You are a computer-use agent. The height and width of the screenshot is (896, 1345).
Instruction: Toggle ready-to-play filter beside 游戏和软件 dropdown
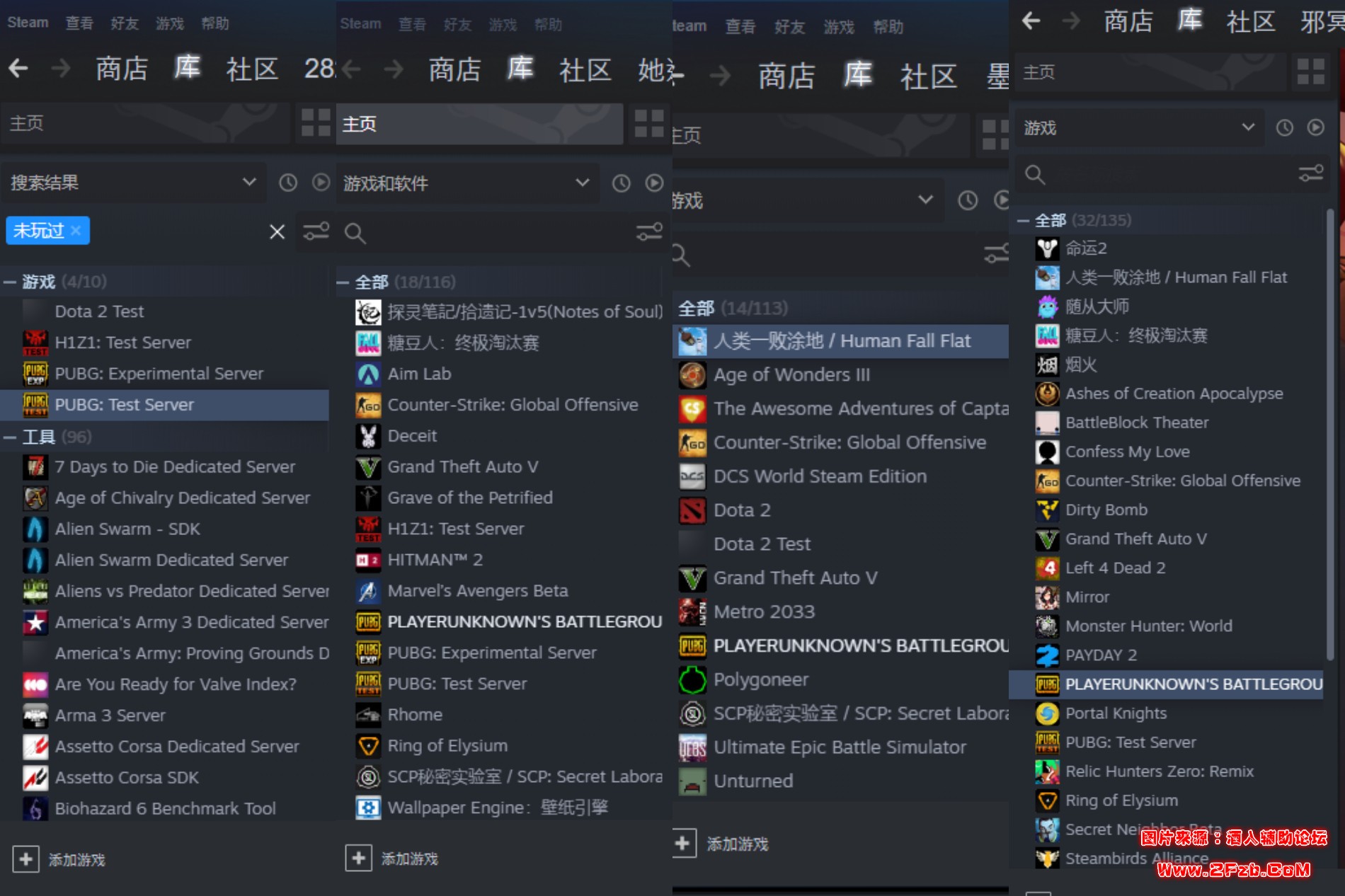(x=654, y=183)
